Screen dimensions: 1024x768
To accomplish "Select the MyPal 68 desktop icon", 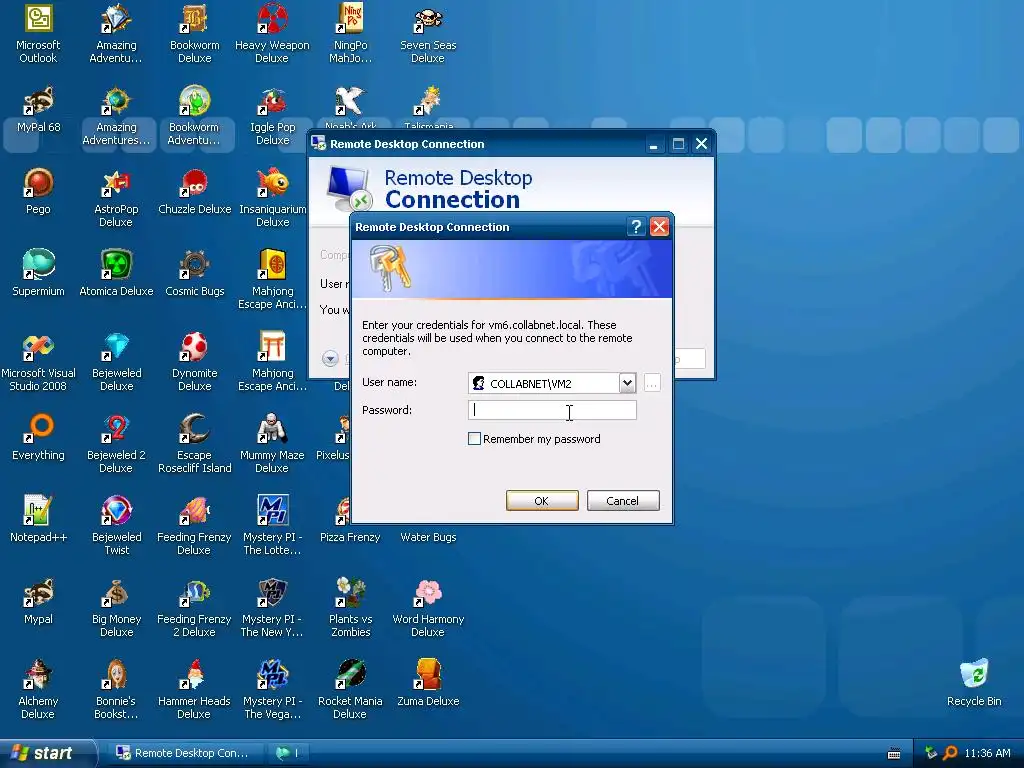I will coord(38,110).
